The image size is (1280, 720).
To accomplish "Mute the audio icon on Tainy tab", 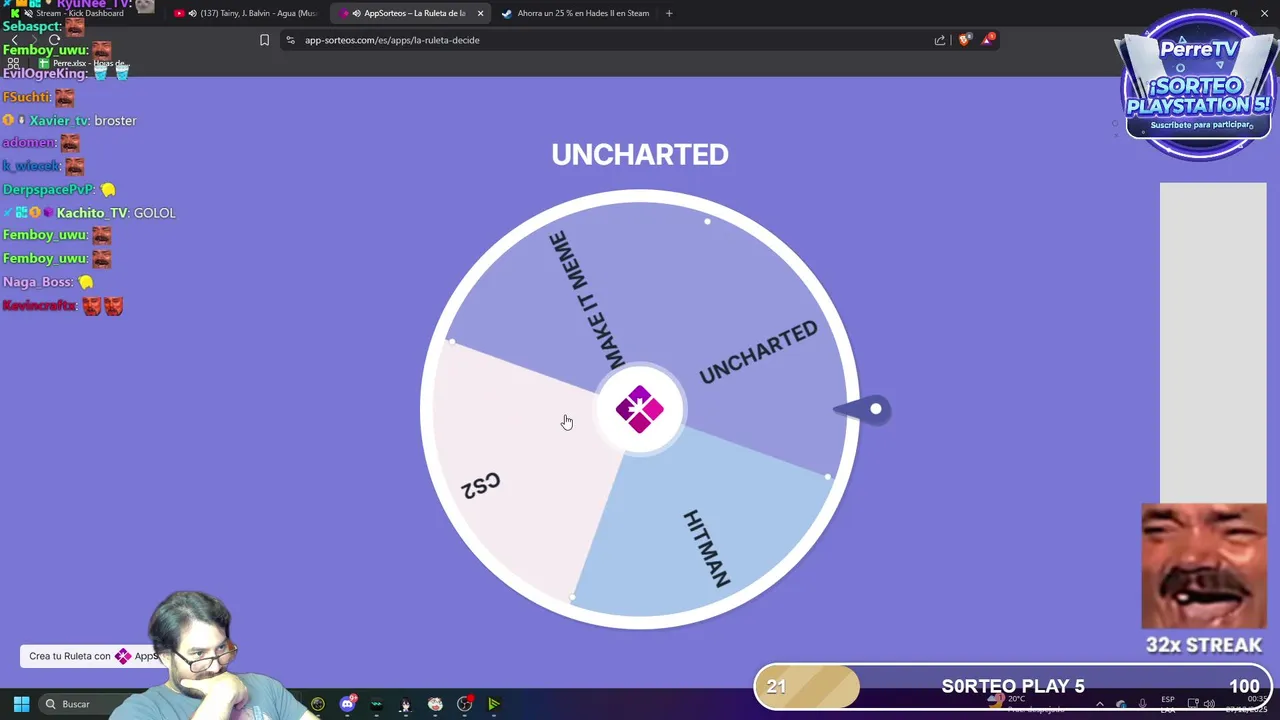I will (192, 13).
